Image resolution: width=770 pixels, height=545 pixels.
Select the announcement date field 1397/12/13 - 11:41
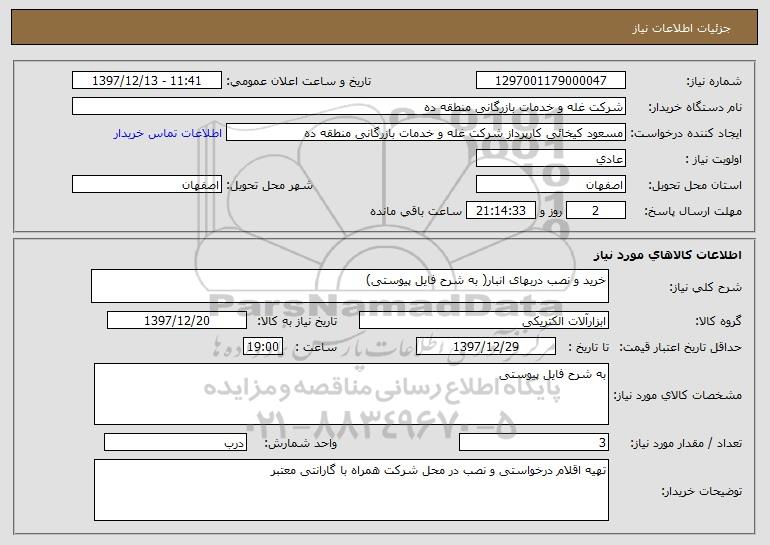coord(147,81)
